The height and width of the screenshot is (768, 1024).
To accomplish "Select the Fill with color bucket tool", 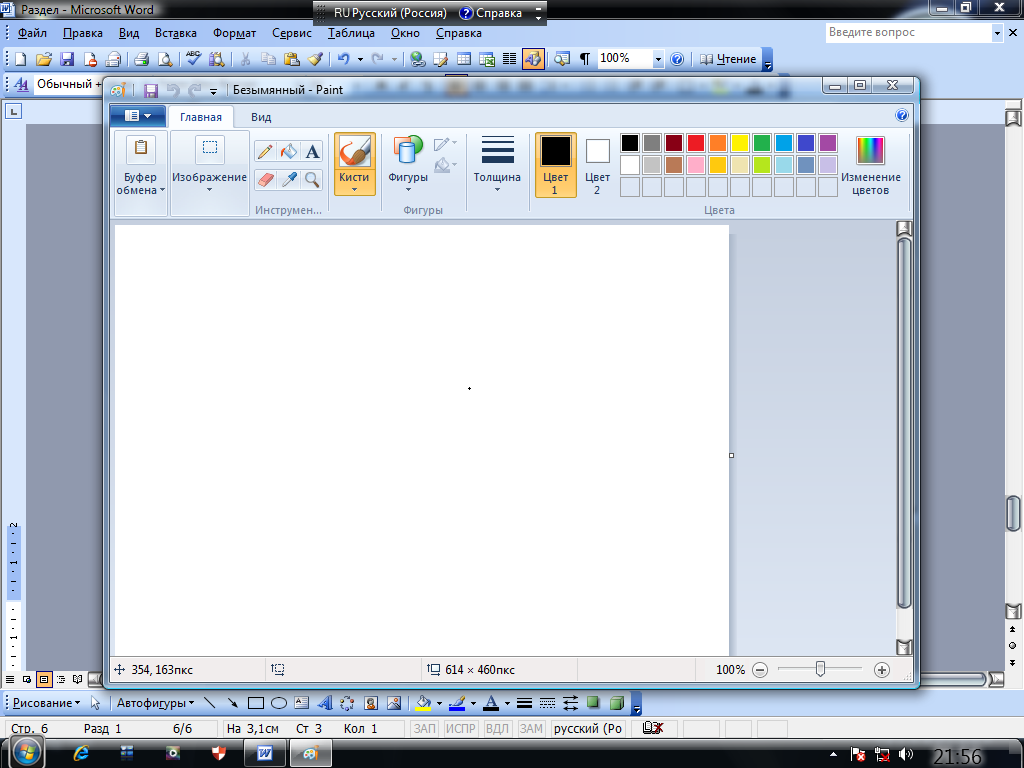I will coord(289,152).
